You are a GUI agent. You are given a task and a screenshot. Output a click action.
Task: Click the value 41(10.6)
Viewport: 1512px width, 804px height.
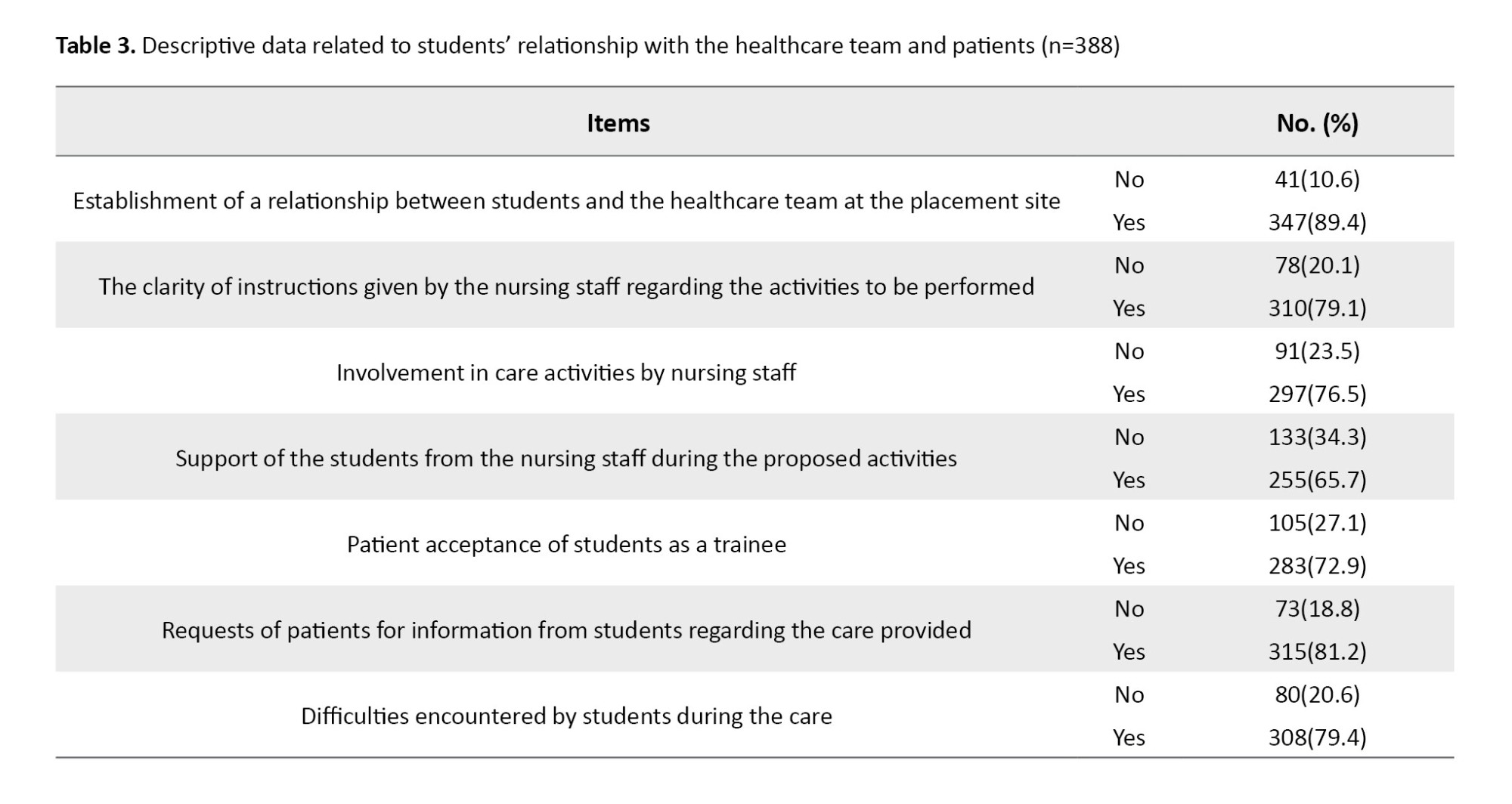[x=1317, y=180]
